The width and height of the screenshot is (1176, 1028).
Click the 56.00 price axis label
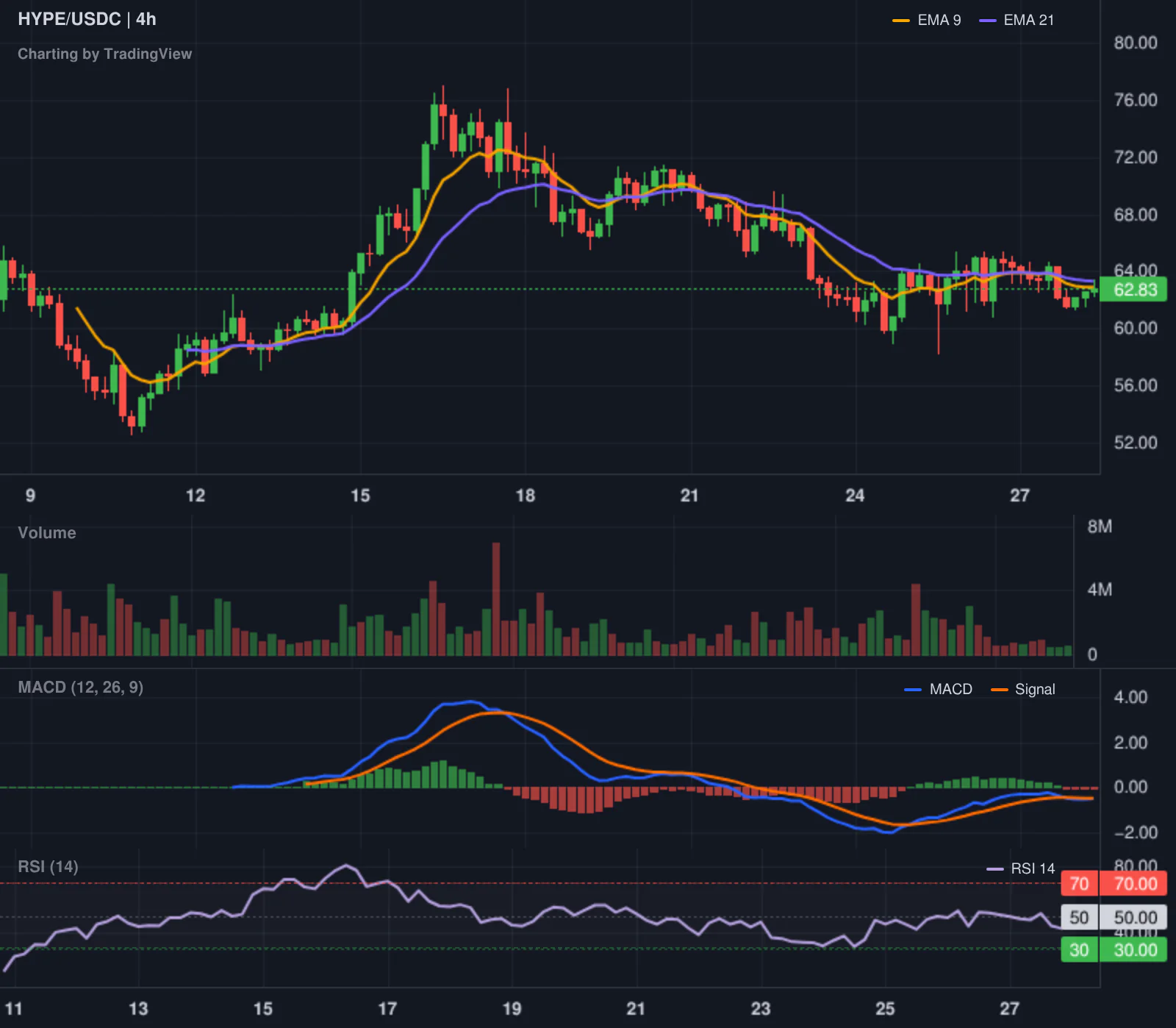[x=1136, y=385]
